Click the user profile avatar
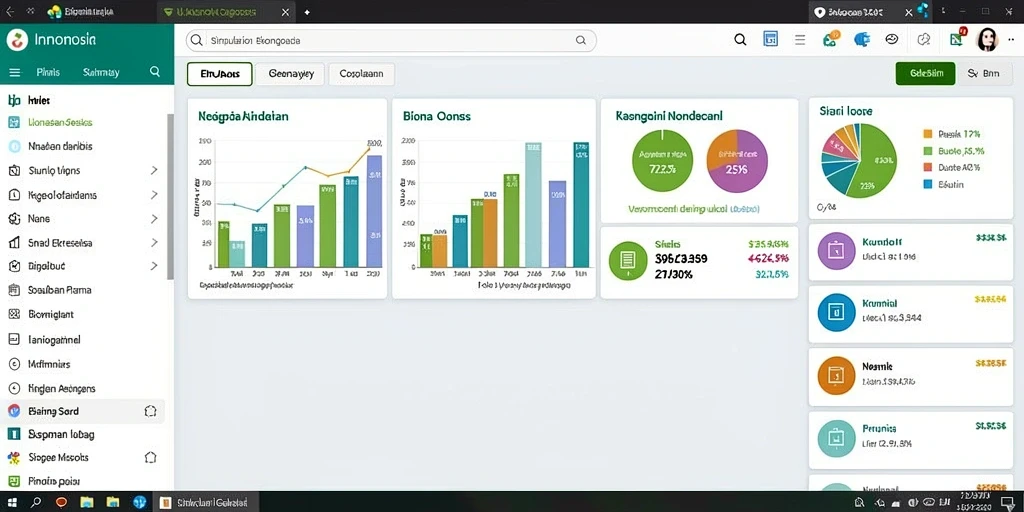Screen dimensions: 1024x512 987,40
